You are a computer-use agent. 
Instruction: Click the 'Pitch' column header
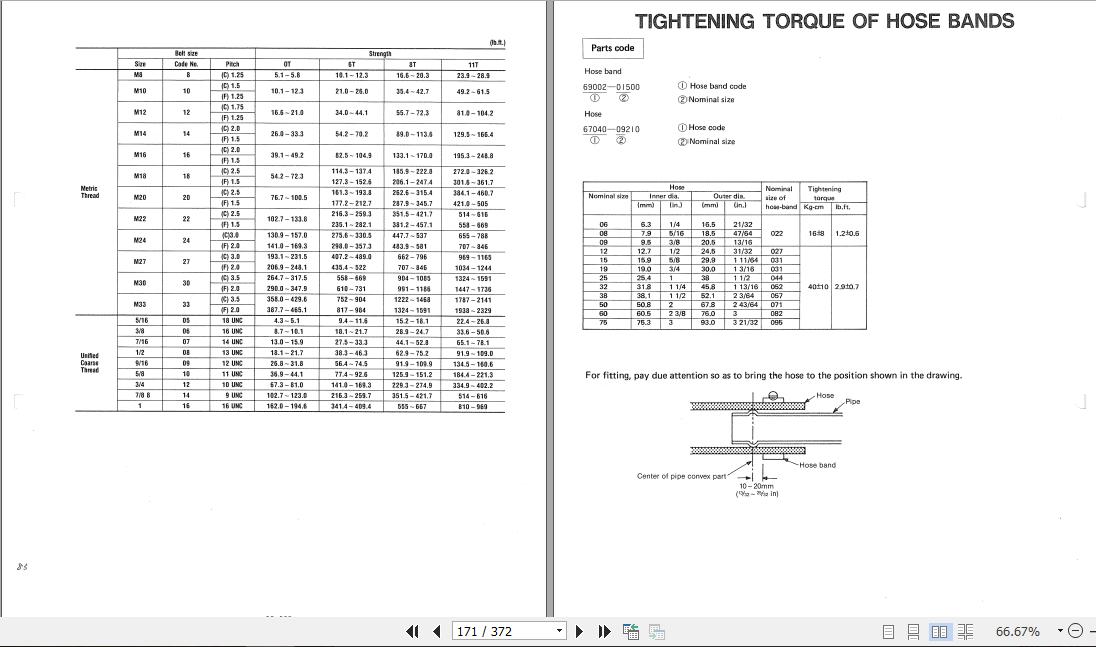click(232, 64)
